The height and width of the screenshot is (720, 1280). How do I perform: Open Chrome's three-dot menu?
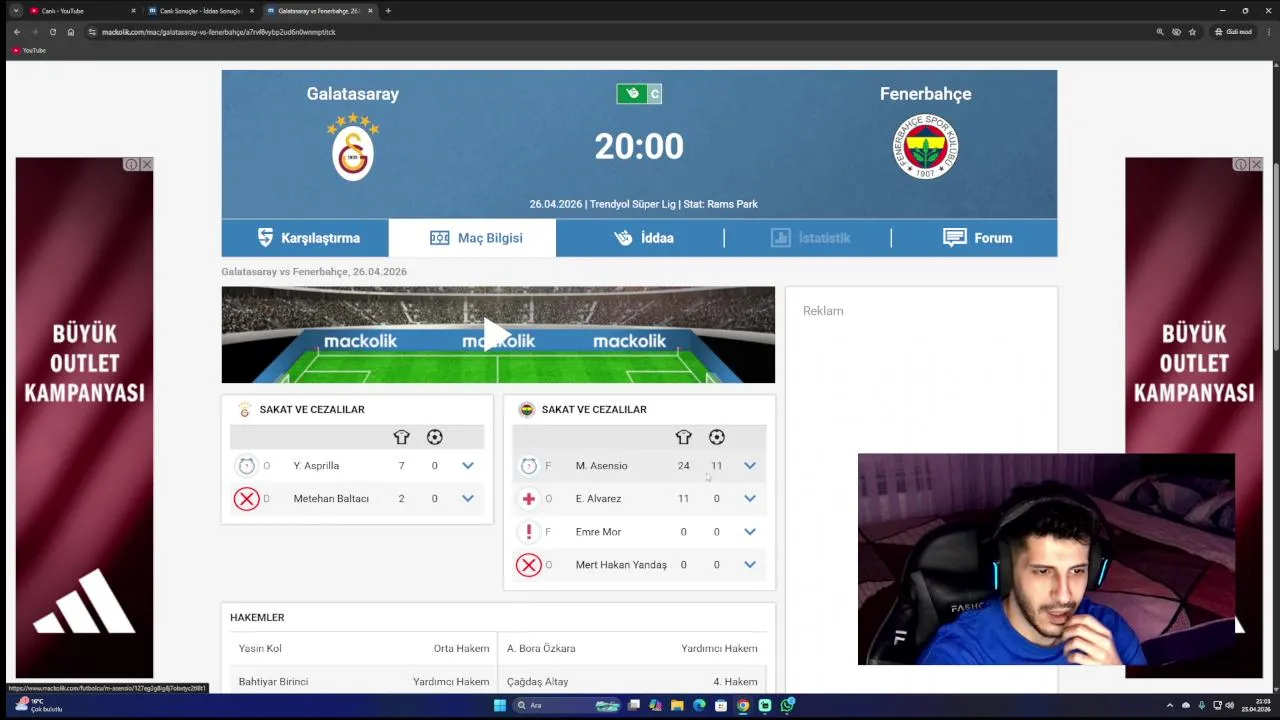[1268, 32]
